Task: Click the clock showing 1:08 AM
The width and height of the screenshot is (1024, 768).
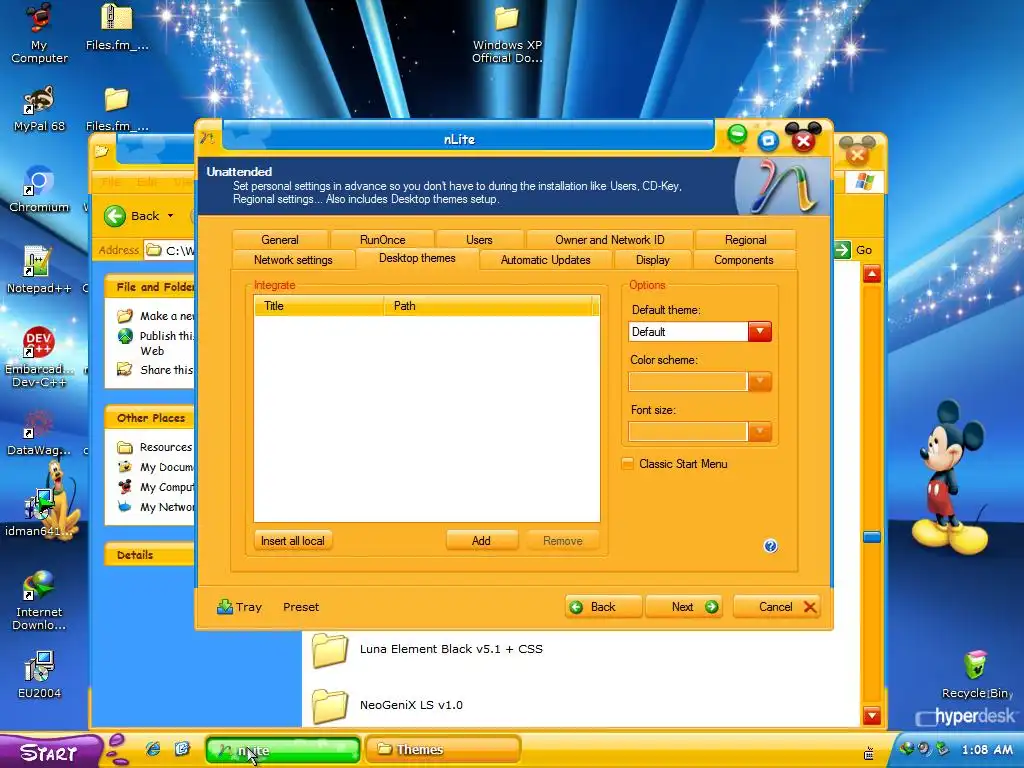Action: 987,750
